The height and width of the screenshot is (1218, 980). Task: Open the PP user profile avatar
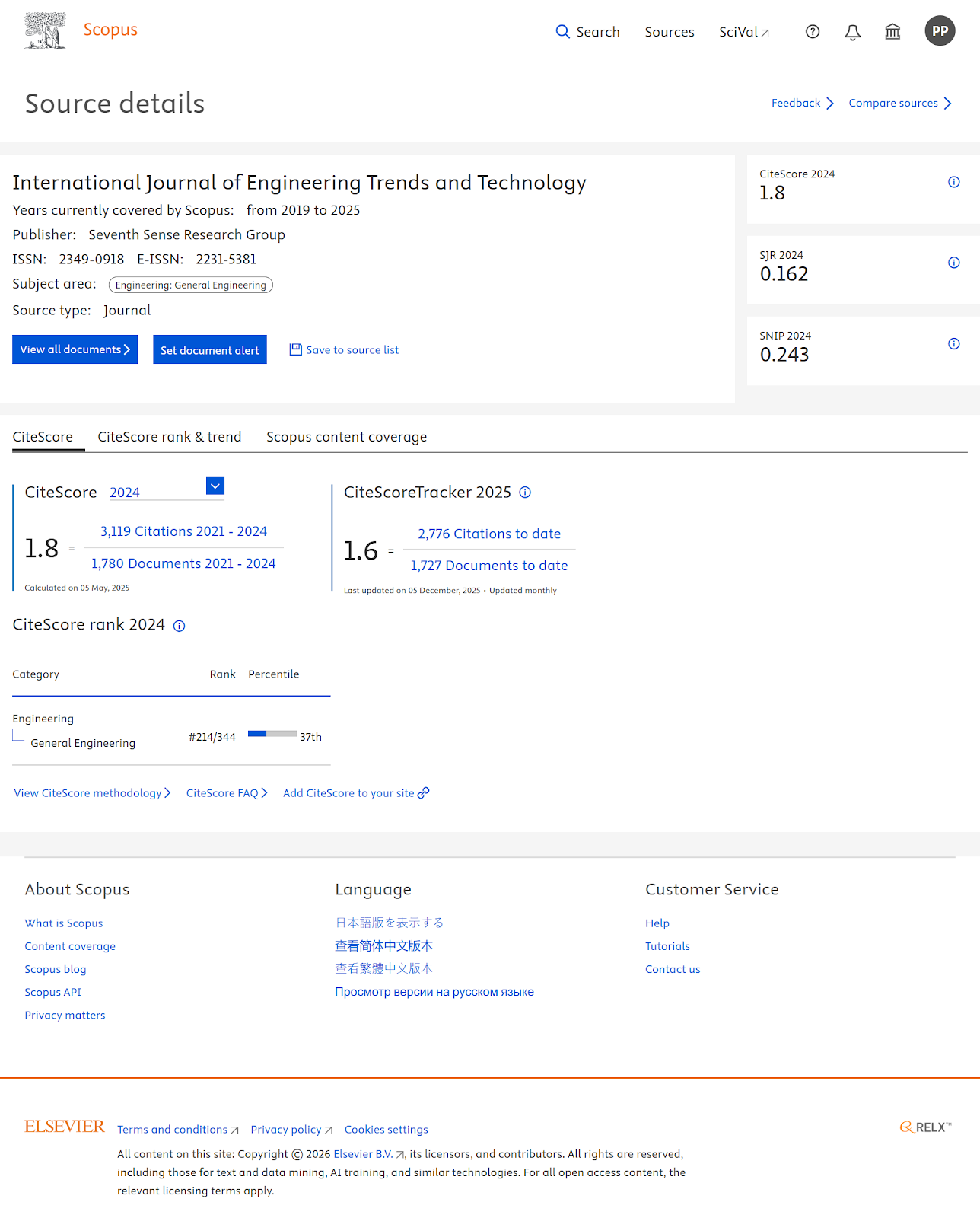point(940,31)
